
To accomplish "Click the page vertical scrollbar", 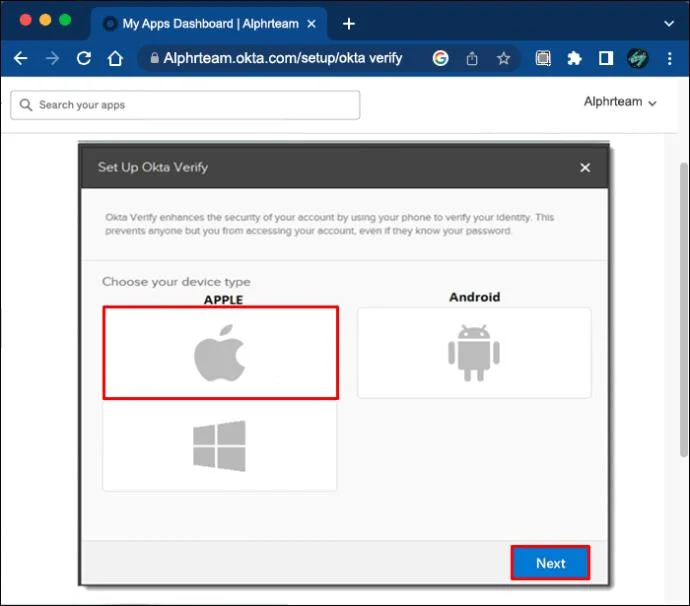I will [x=683, y=310].
